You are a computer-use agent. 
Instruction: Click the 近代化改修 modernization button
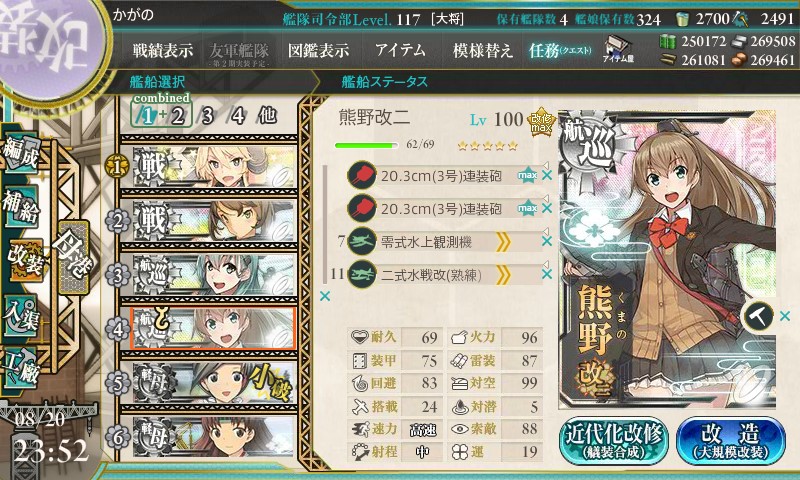[613, 440]
